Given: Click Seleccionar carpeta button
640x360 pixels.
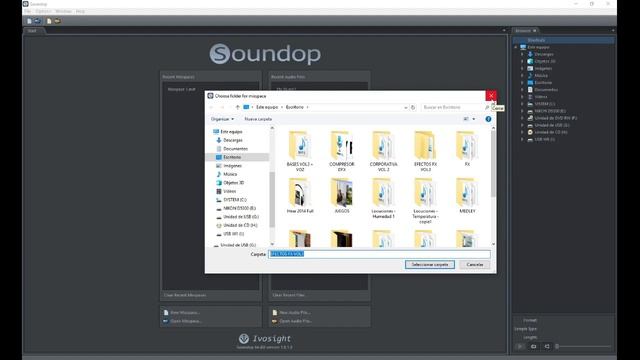Looking at the screenshot, I should tap(430, 265).
